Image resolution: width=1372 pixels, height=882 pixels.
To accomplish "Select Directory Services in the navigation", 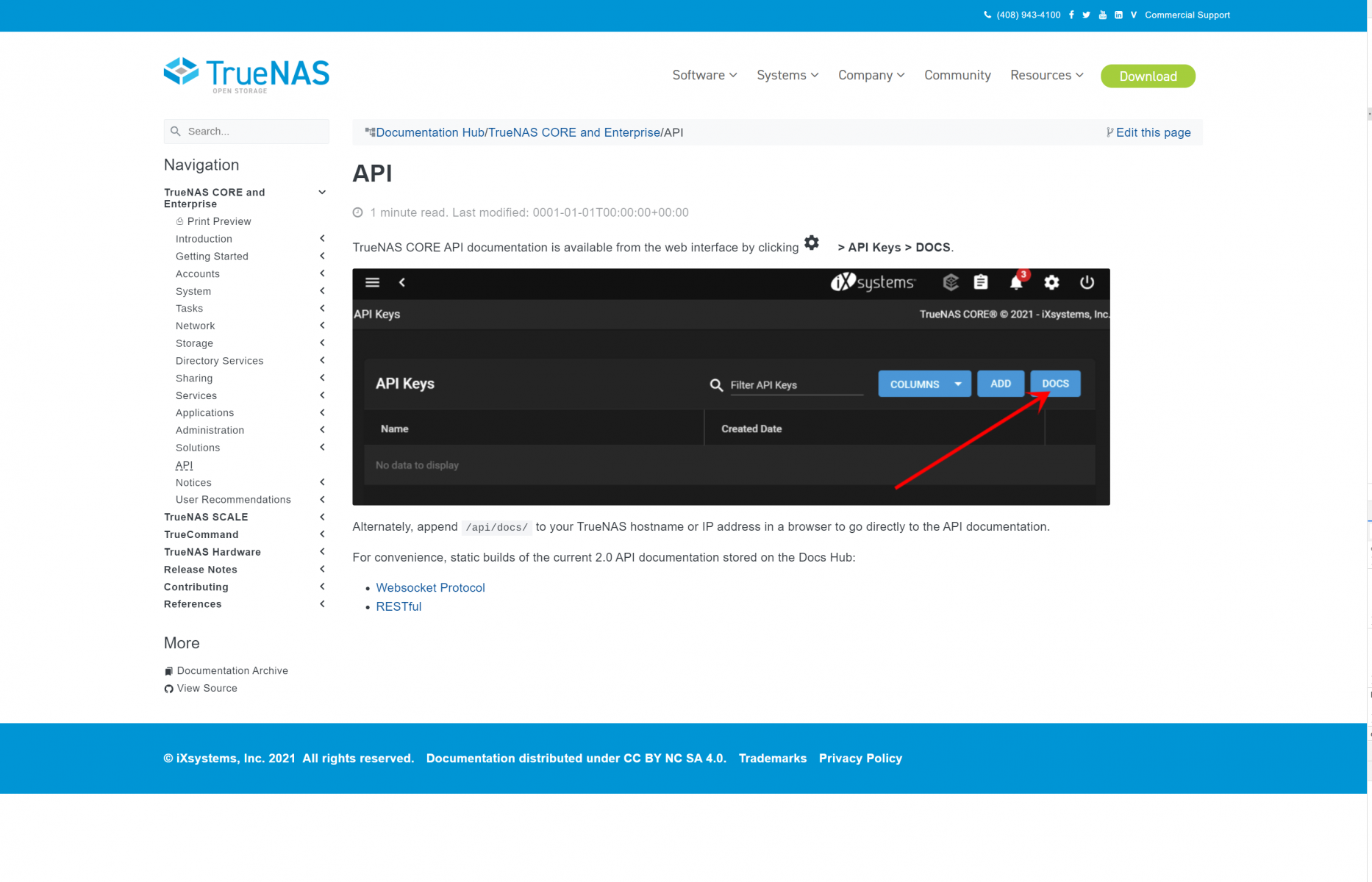I will (x=219, y=360).
